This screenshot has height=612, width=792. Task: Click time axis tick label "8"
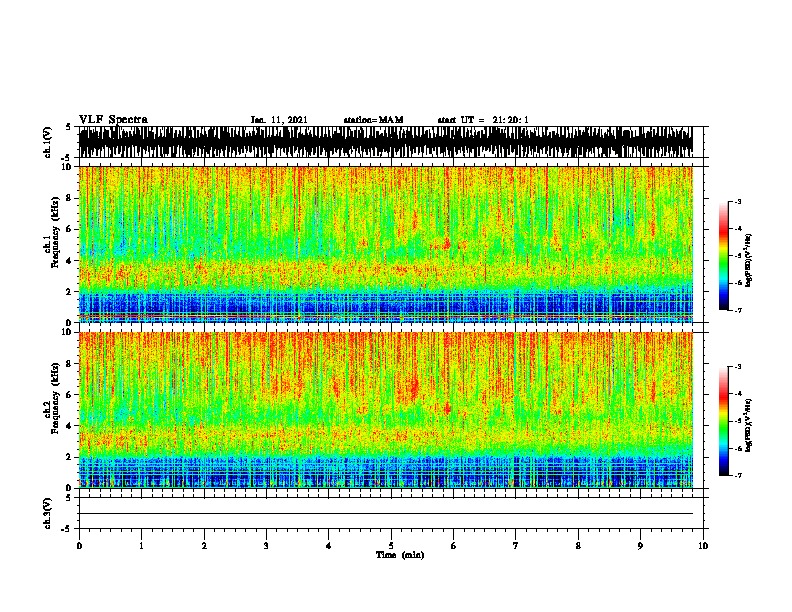[578, 546]
